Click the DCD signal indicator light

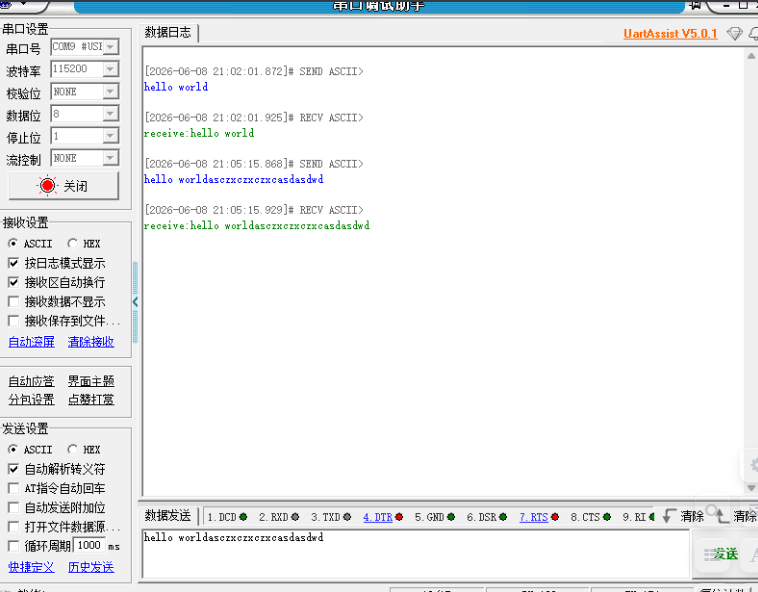pos(243,517)
